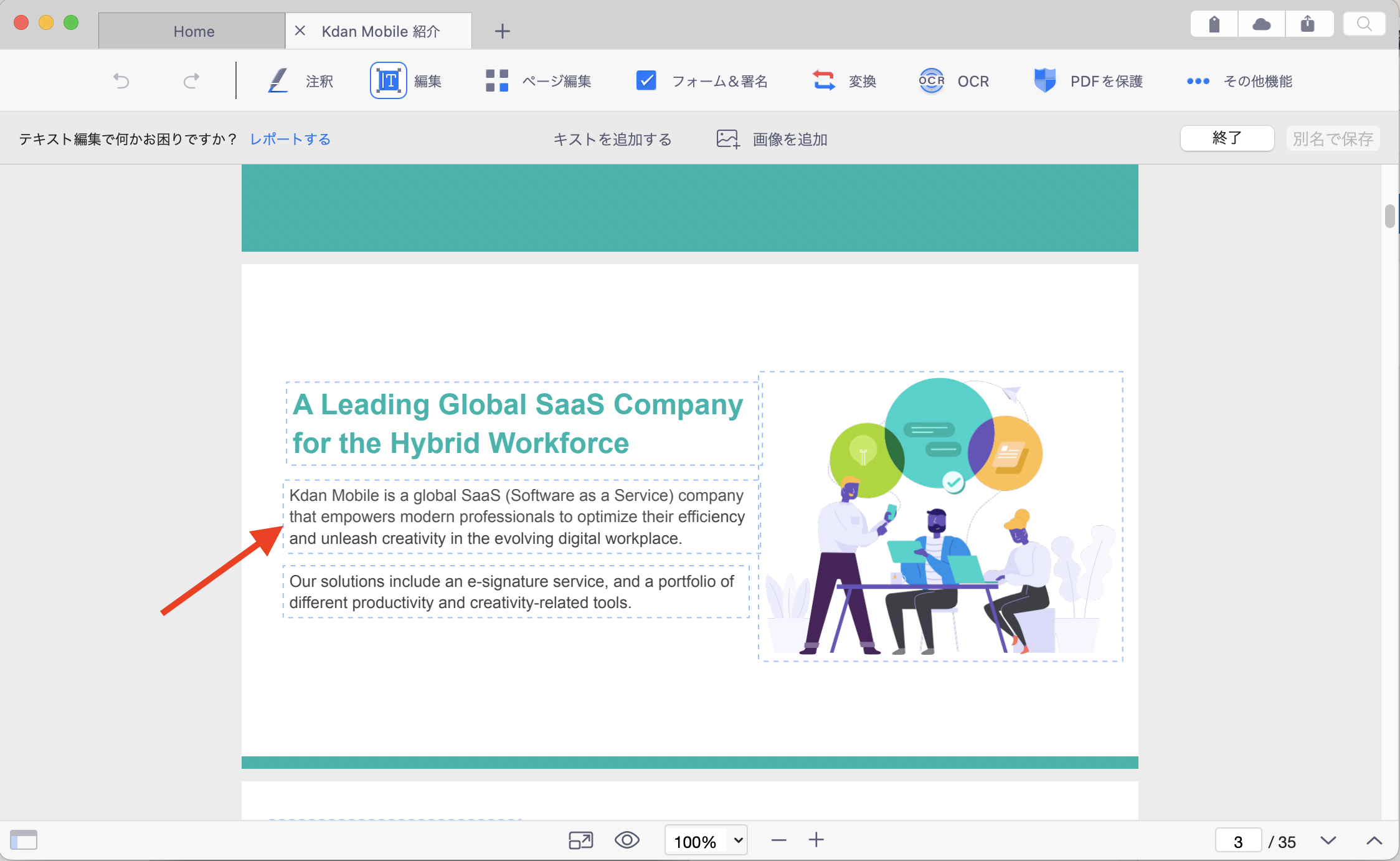Click the redo arrow icon

click(x=191, y=81)
